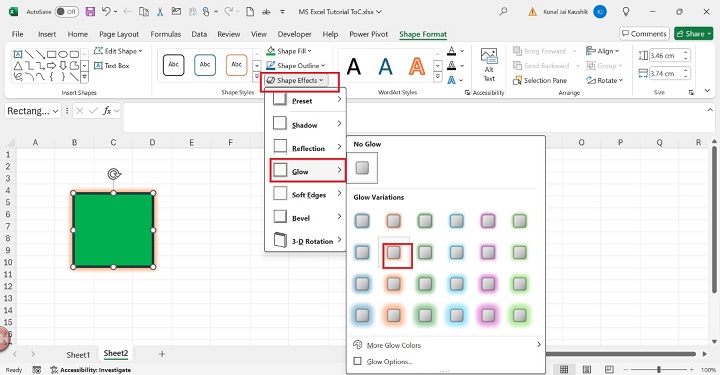
Task: Toggle AutoSave switch
Action: [66, 11]
